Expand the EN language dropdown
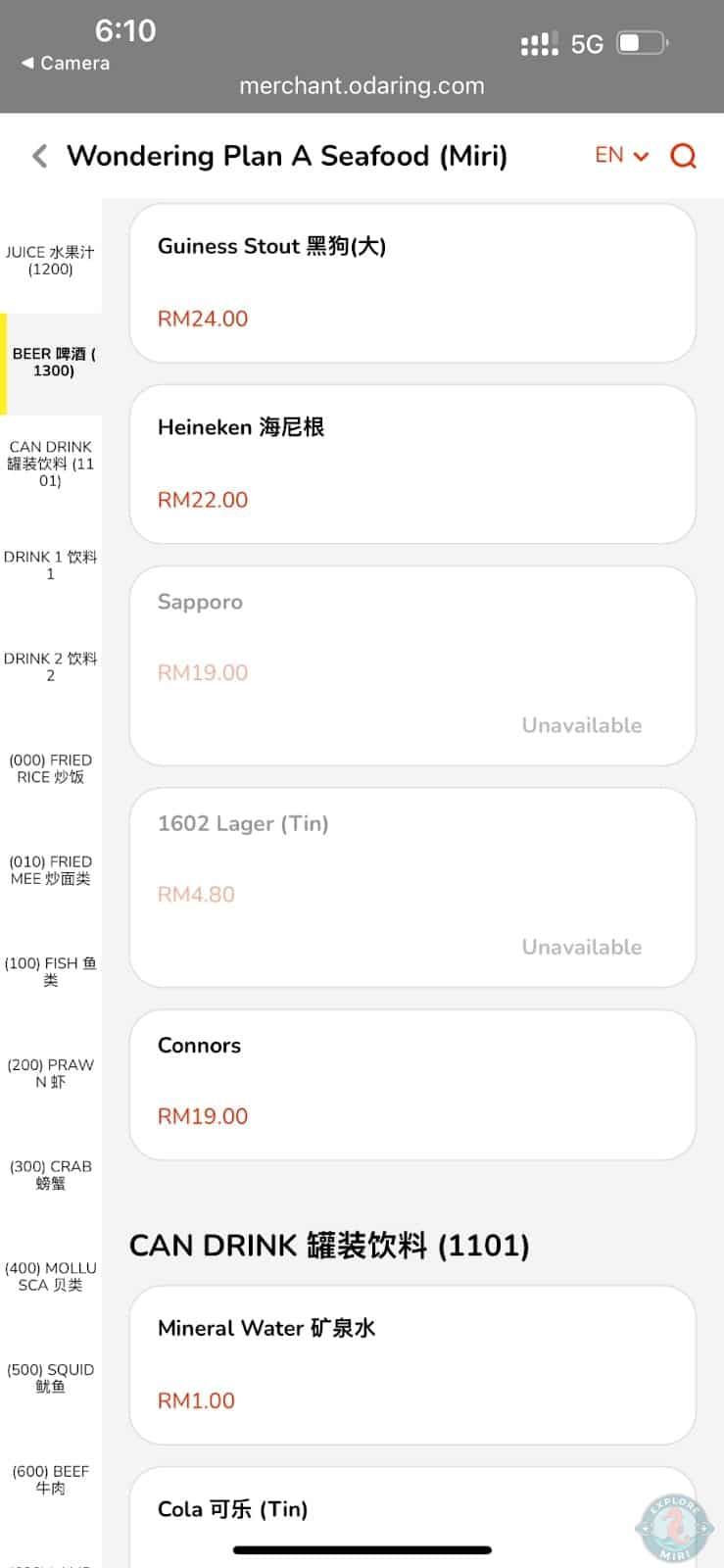This screenshot has height=1568, width=724. 621,156
